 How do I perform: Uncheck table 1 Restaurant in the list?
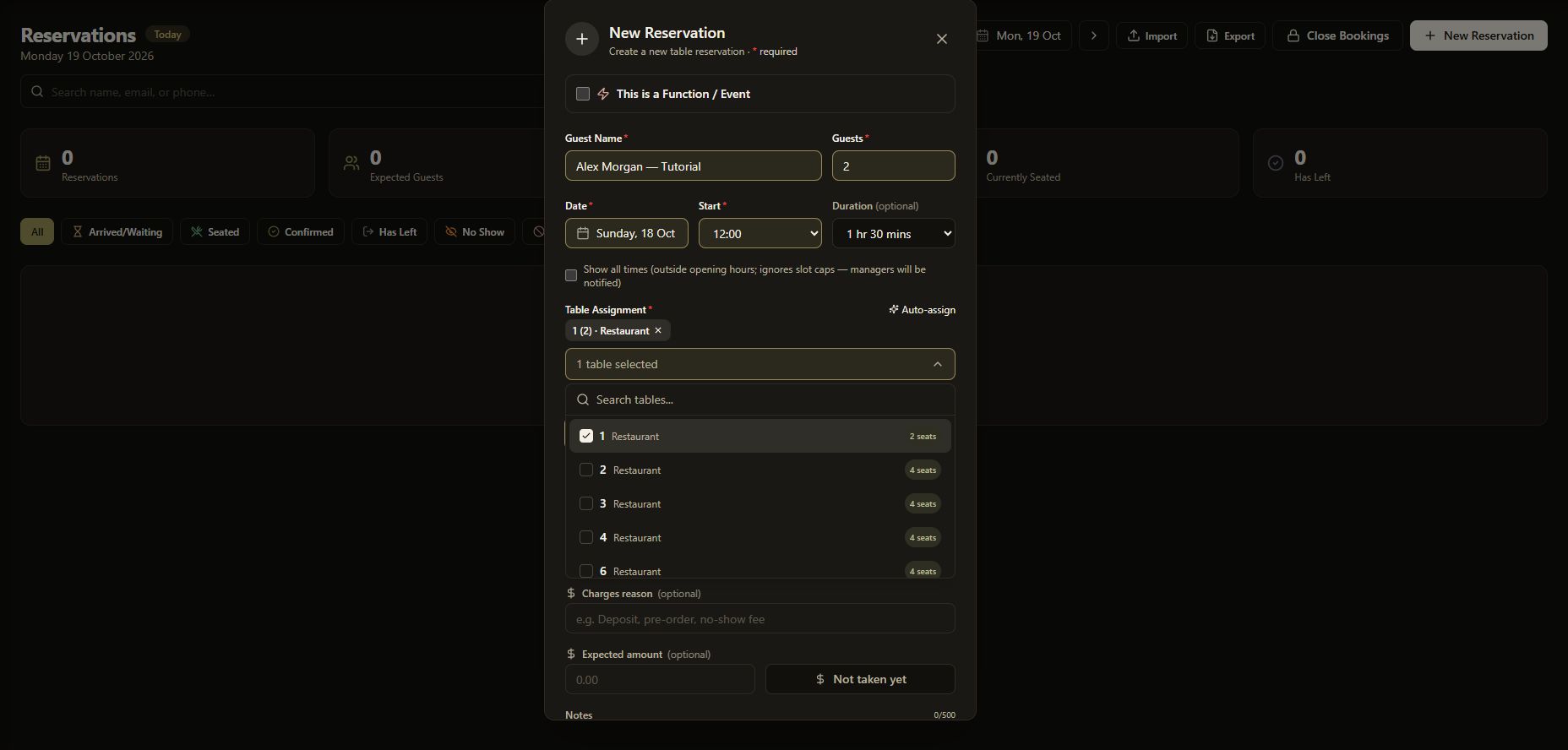(x=586, y=436)
